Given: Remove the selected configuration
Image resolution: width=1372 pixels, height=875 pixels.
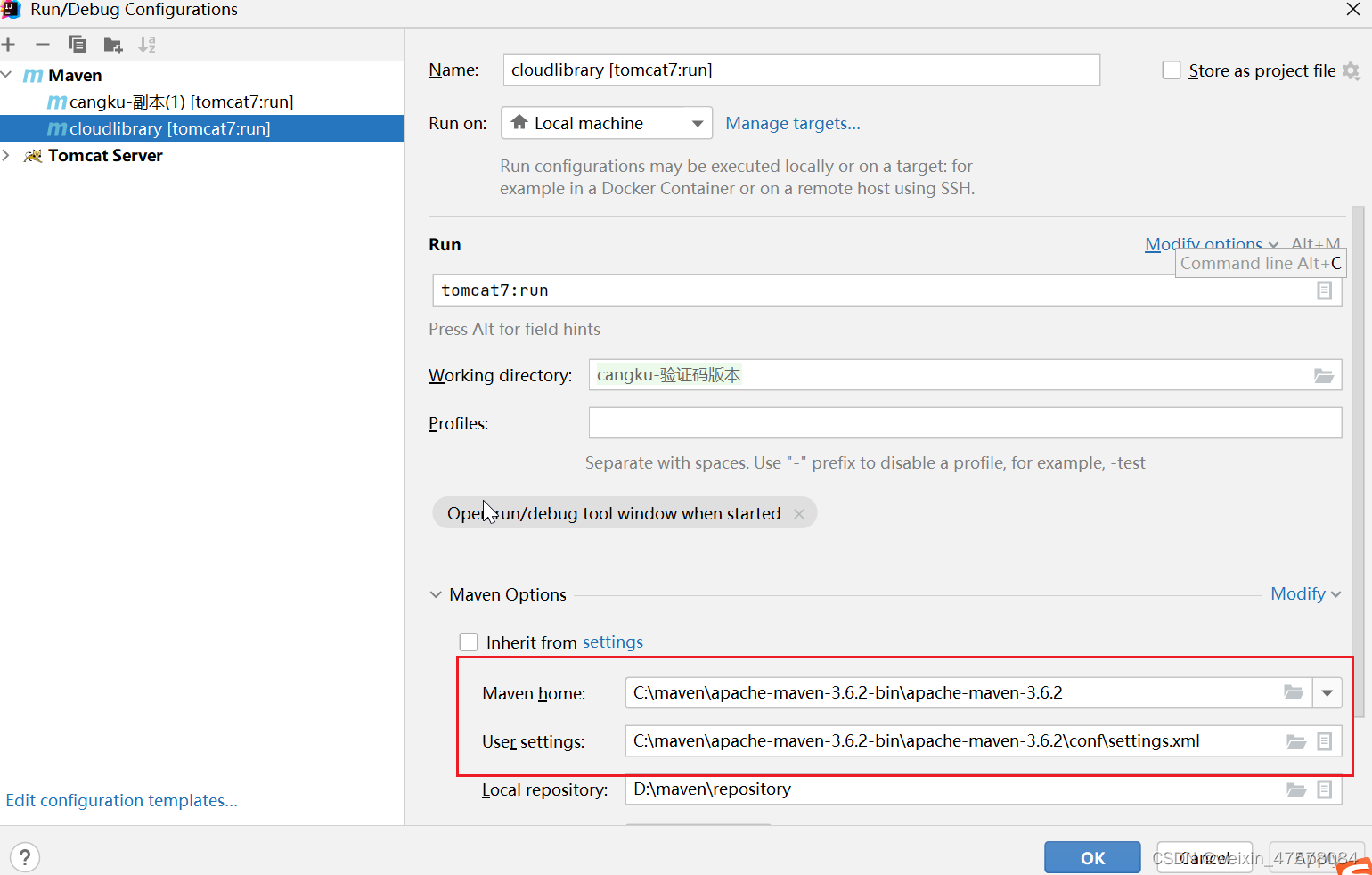Looking at the screenshot, I should pos(42,44).
